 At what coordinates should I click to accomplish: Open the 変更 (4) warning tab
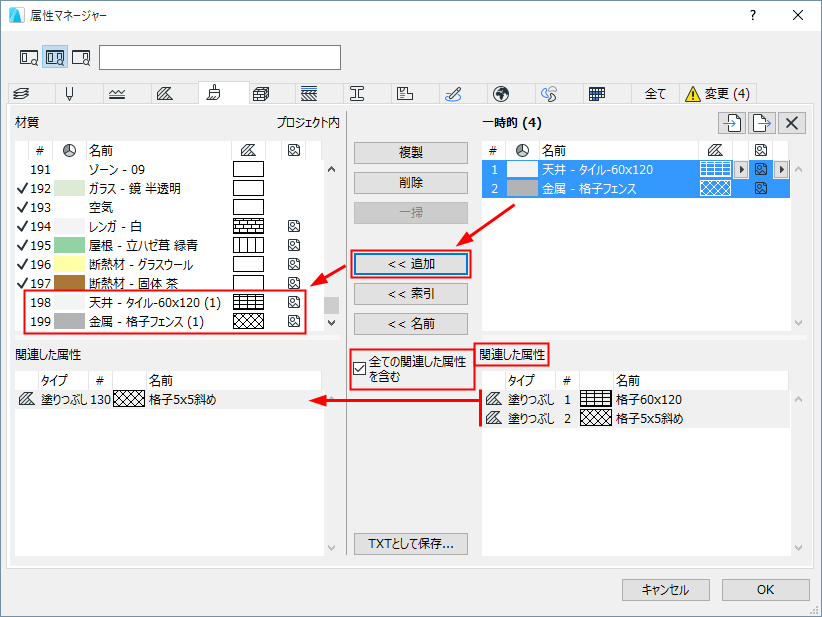(718, 94)
